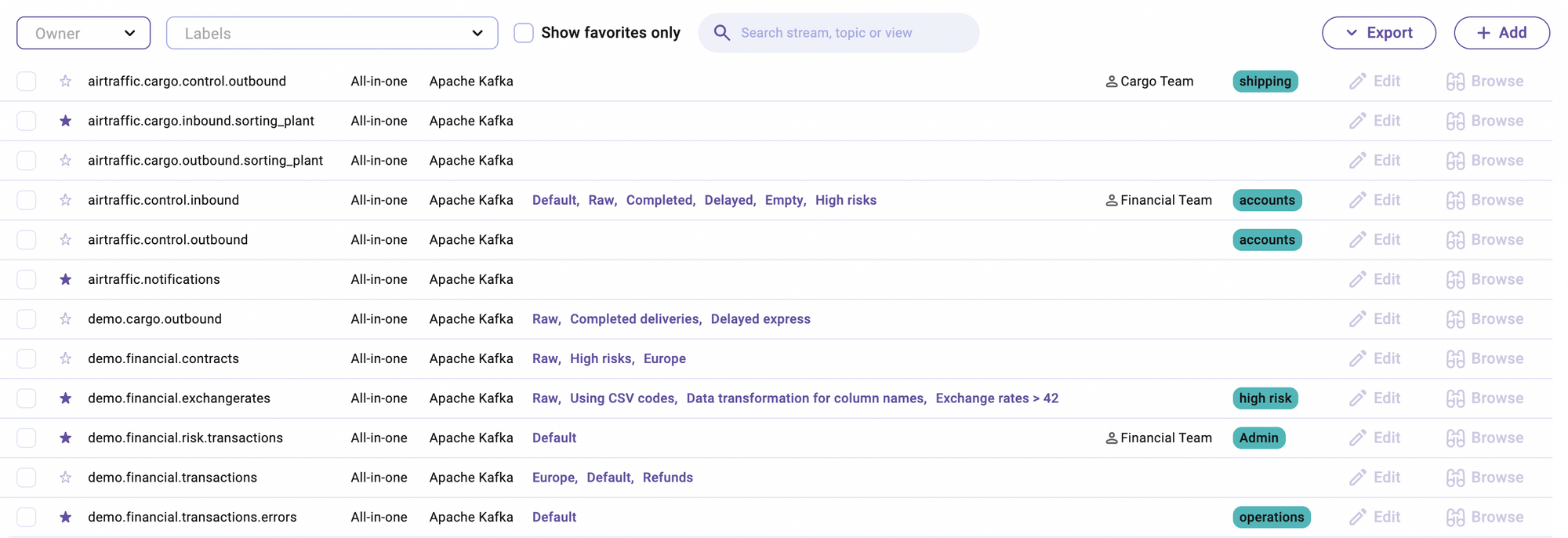Screen dimensions: 1568x538
Task: Click the Admin label tag
Action: click(1259, 438)
